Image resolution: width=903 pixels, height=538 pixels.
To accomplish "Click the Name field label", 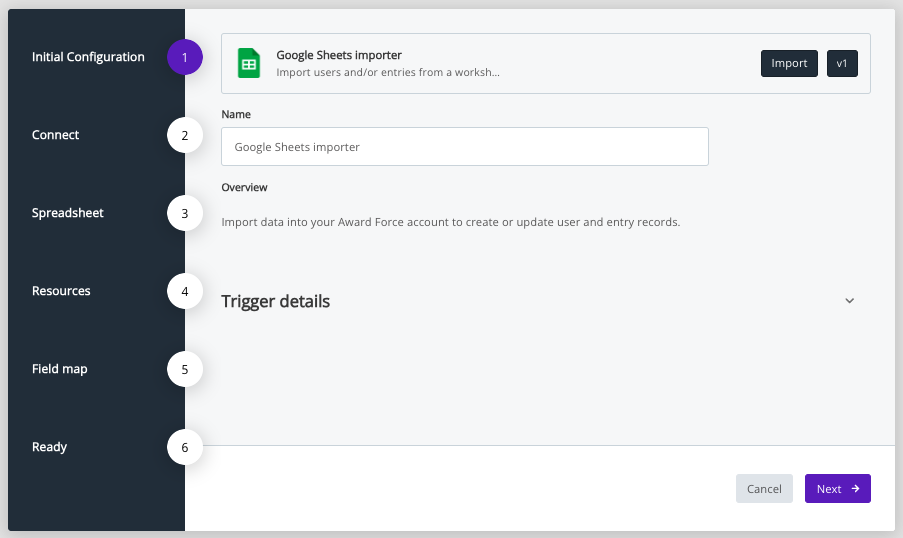I will tap(236, 114).
